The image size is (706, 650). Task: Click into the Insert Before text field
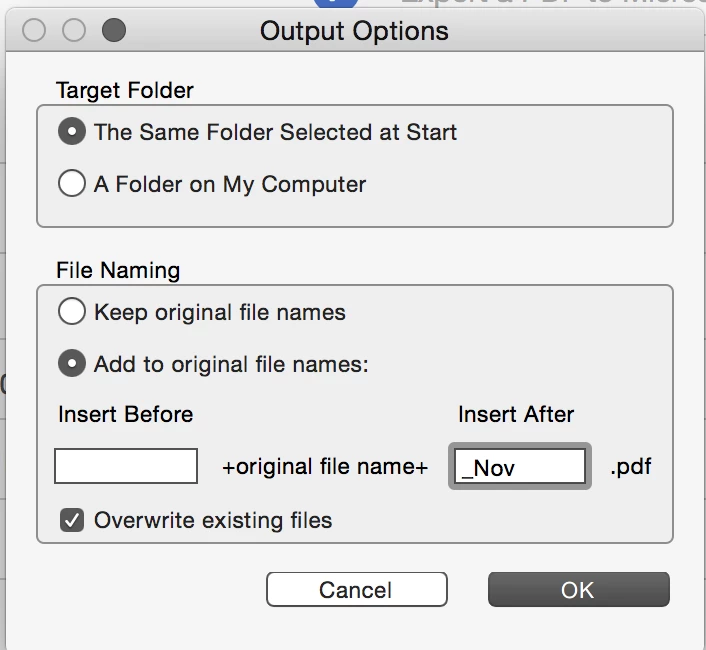click(x=126, y=466)
